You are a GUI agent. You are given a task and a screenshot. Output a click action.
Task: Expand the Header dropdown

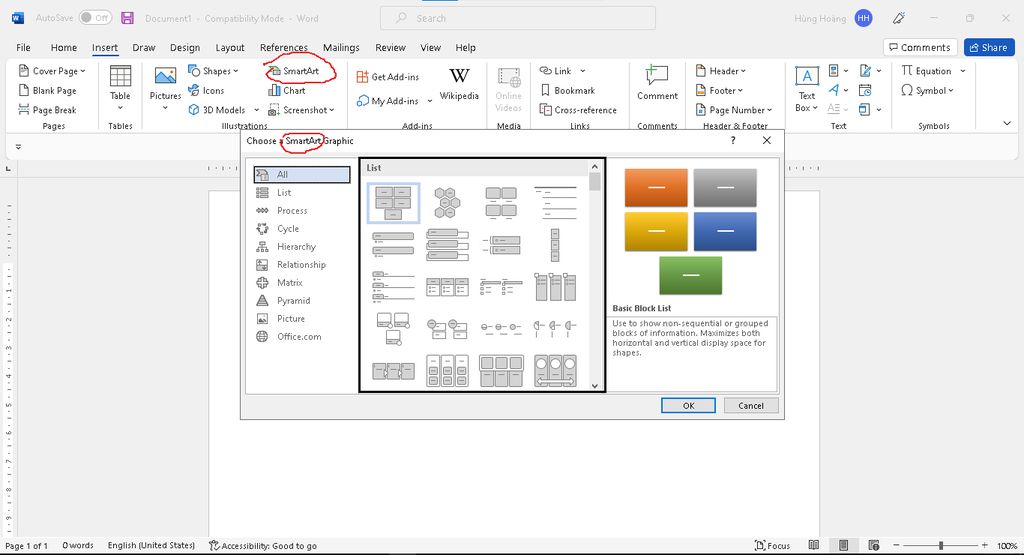[x=743, y=71]
